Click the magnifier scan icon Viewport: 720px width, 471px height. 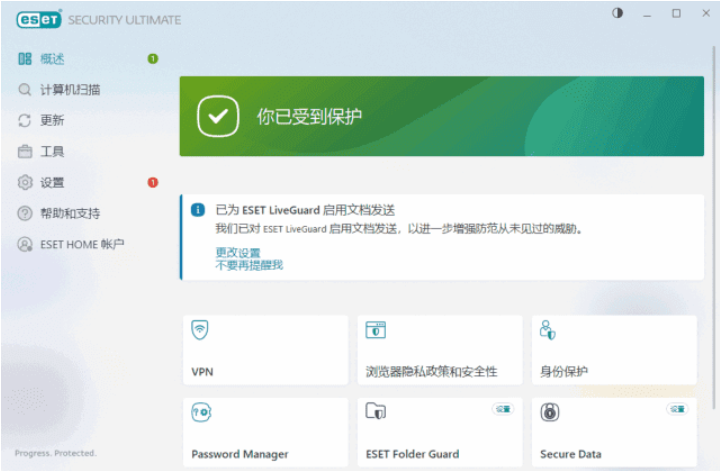tap(25, 90)
